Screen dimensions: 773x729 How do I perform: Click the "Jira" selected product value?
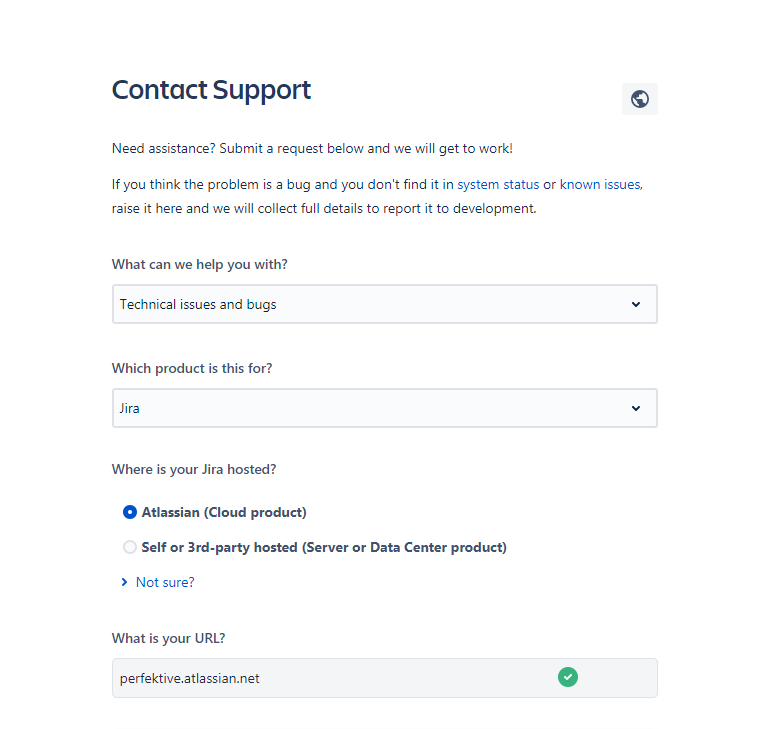click(130, 408)
